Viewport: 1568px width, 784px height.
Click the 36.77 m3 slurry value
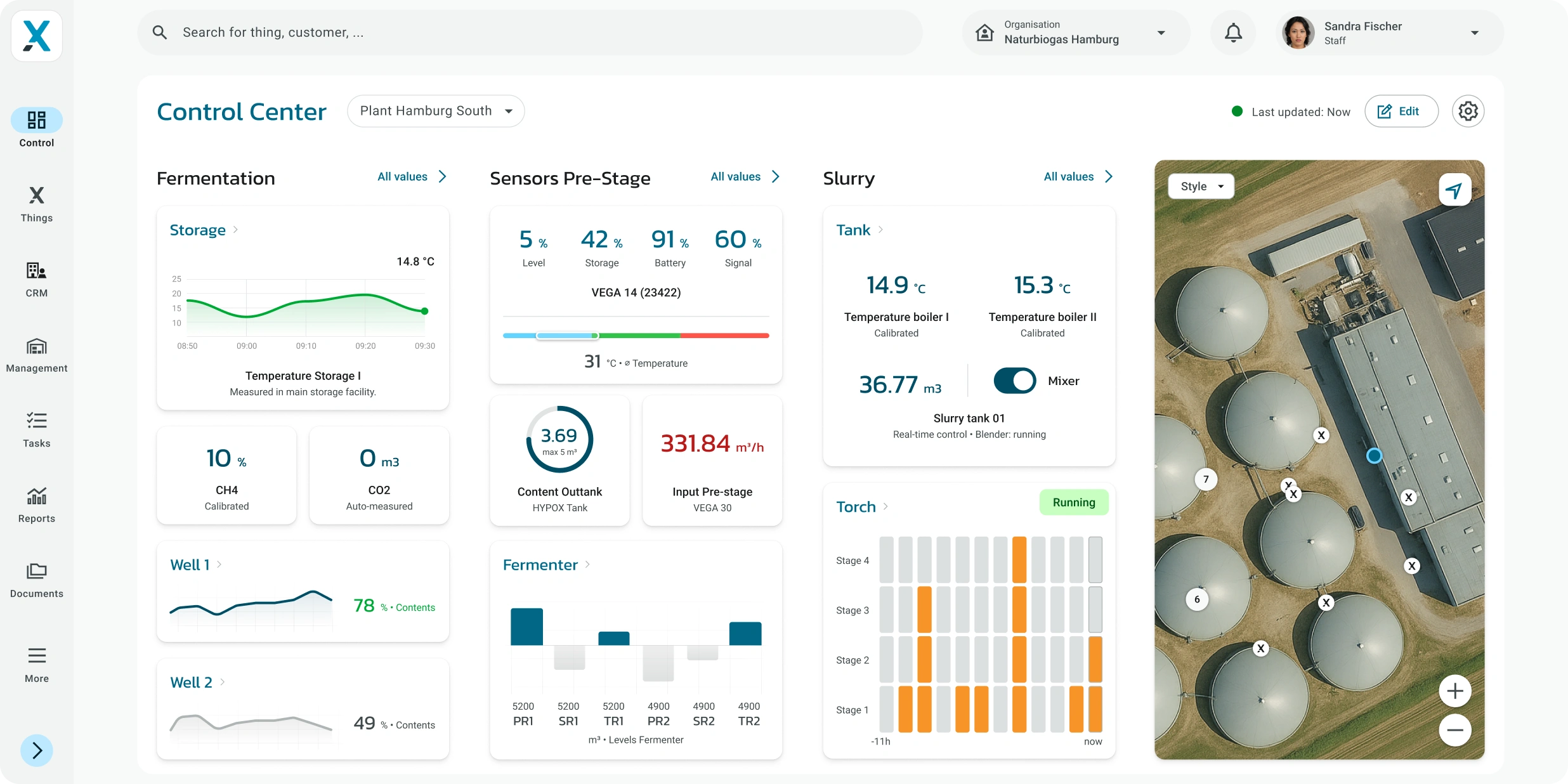pos(899,384)
